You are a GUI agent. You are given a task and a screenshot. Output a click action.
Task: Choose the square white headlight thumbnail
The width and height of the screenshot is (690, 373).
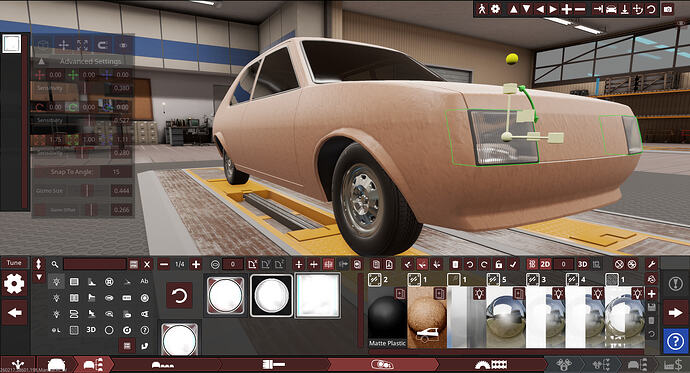317,296
